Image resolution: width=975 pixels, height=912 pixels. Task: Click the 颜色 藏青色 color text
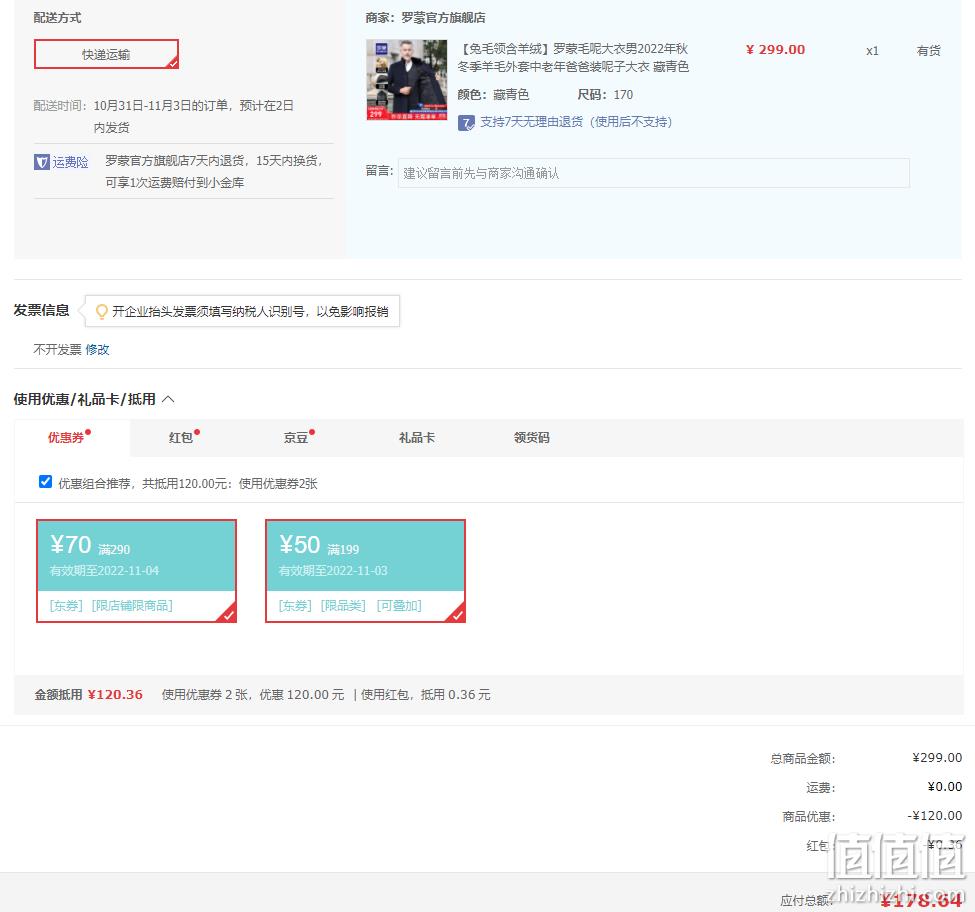[493, 94]
